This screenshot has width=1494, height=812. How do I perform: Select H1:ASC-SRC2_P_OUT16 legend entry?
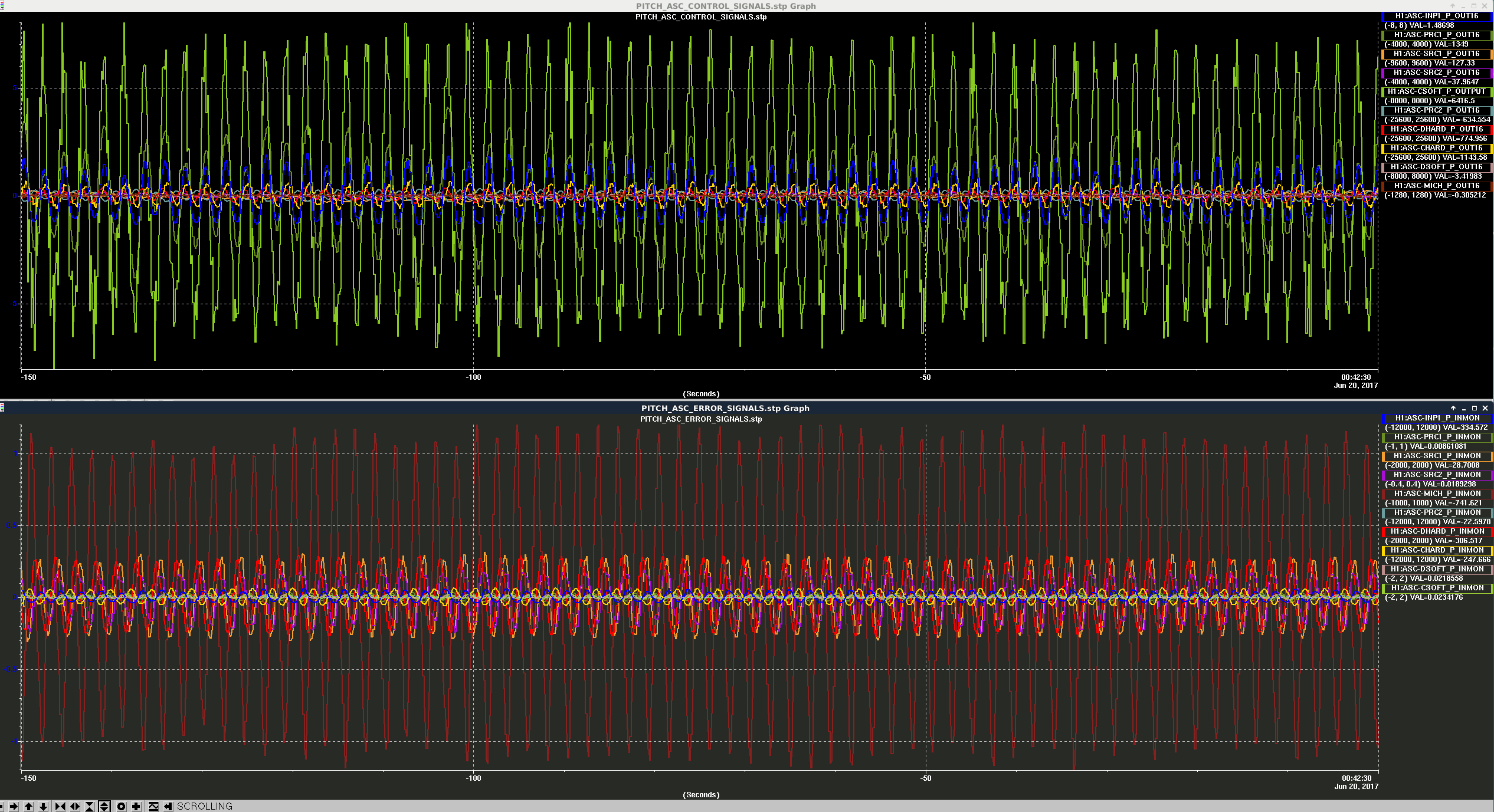coord(1437,73)
